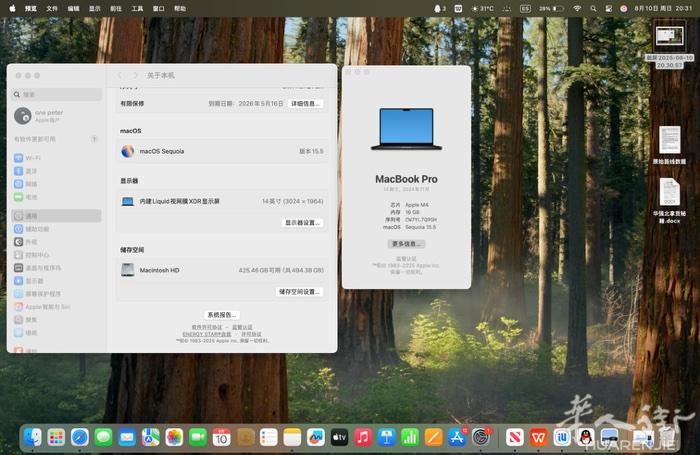Open Freeform app in the Dock
700x455 pixels.
316,437
